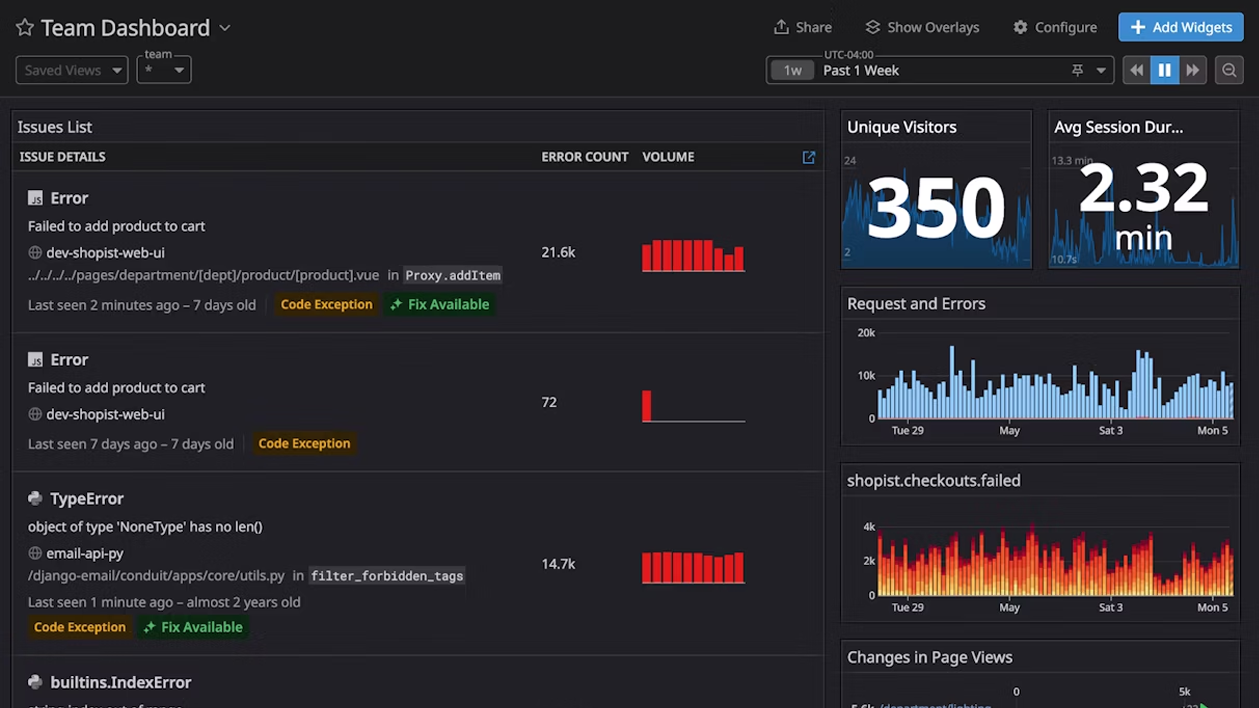Viewport: 1259px width, 708px height.
Task: Click the Share button
Action: pos(802,27)
